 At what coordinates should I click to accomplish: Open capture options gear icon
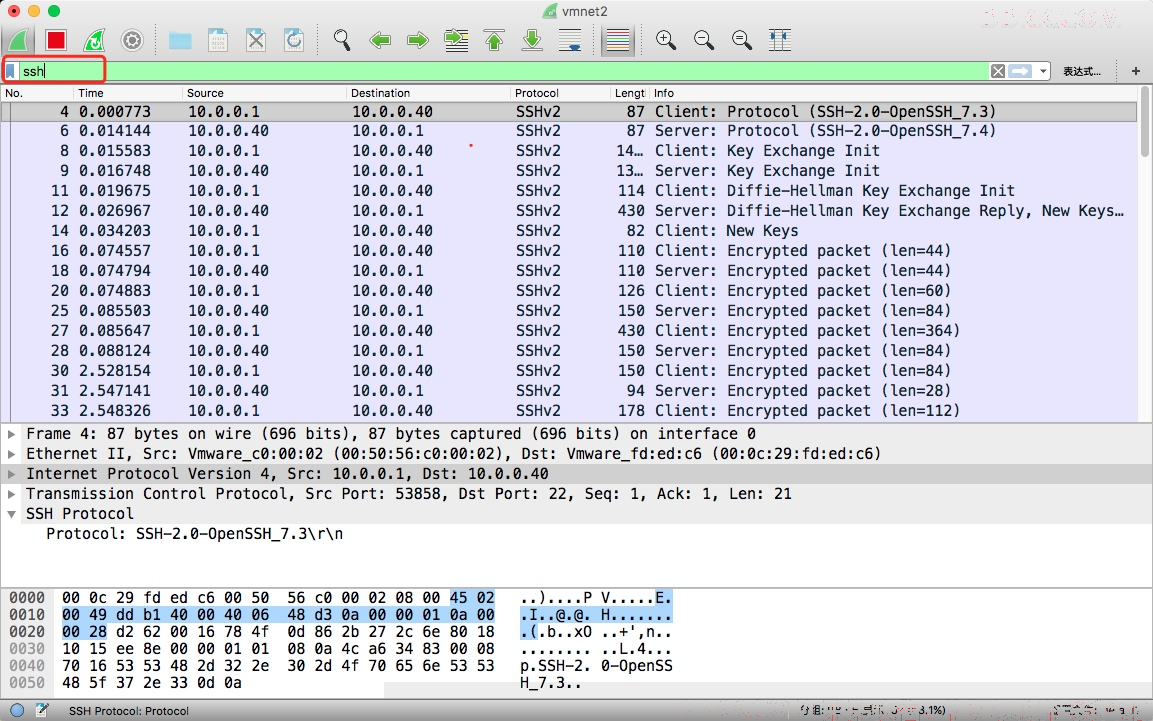[132, 40]
